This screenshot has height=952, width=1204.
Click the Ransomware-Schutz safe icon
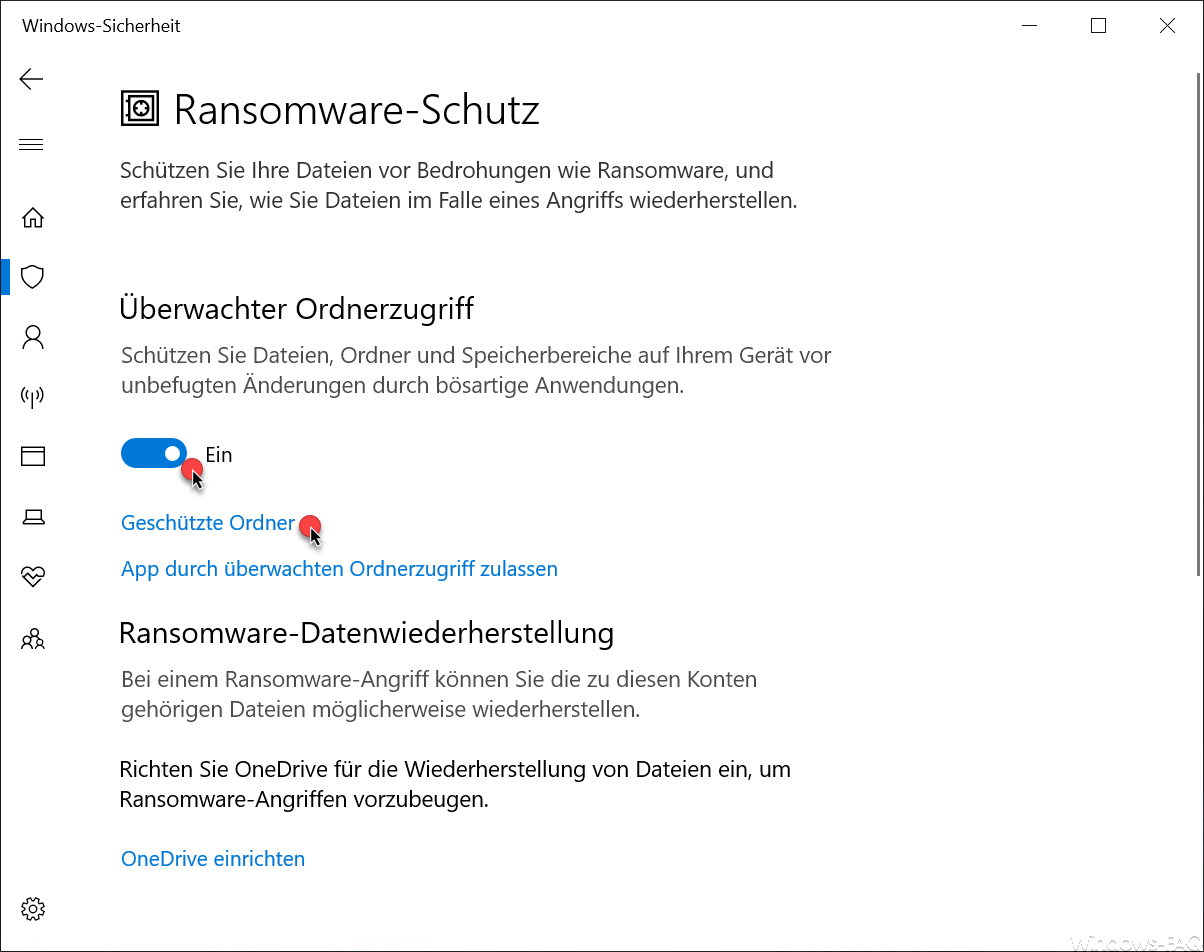pyautogui.click(x=140, y=108)
